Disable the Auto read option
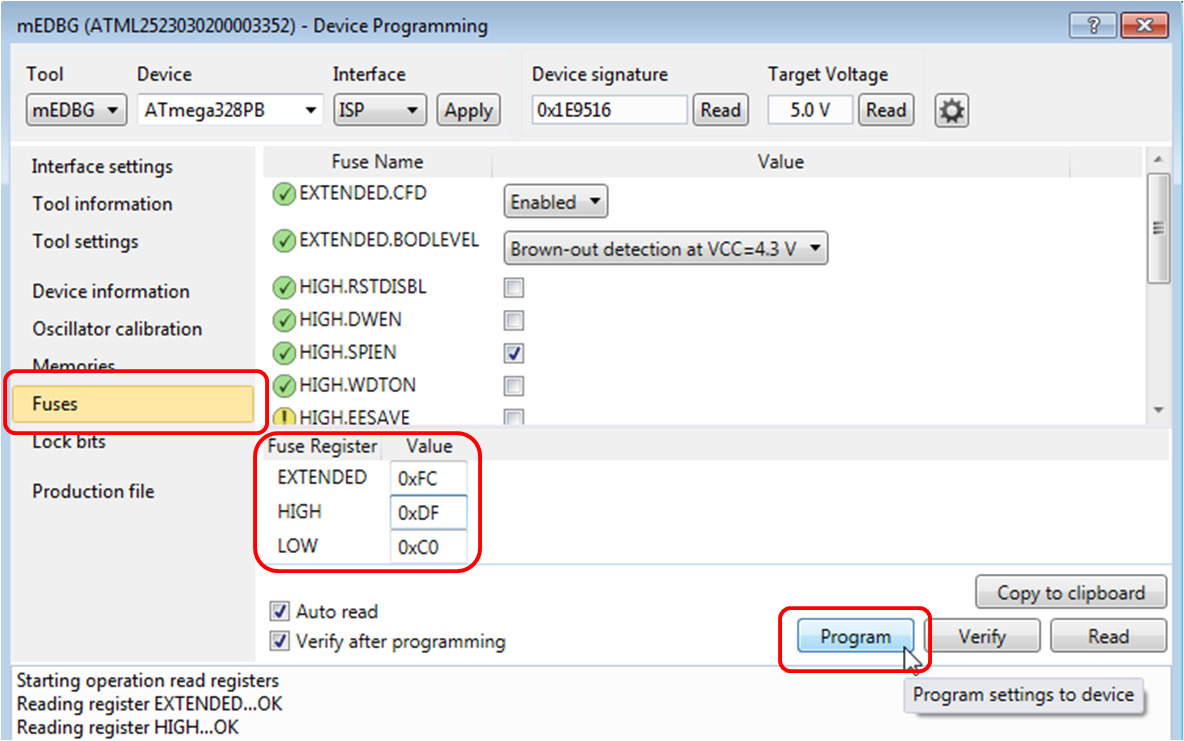This screenshot has height=741, width=1184. point(281,612)
